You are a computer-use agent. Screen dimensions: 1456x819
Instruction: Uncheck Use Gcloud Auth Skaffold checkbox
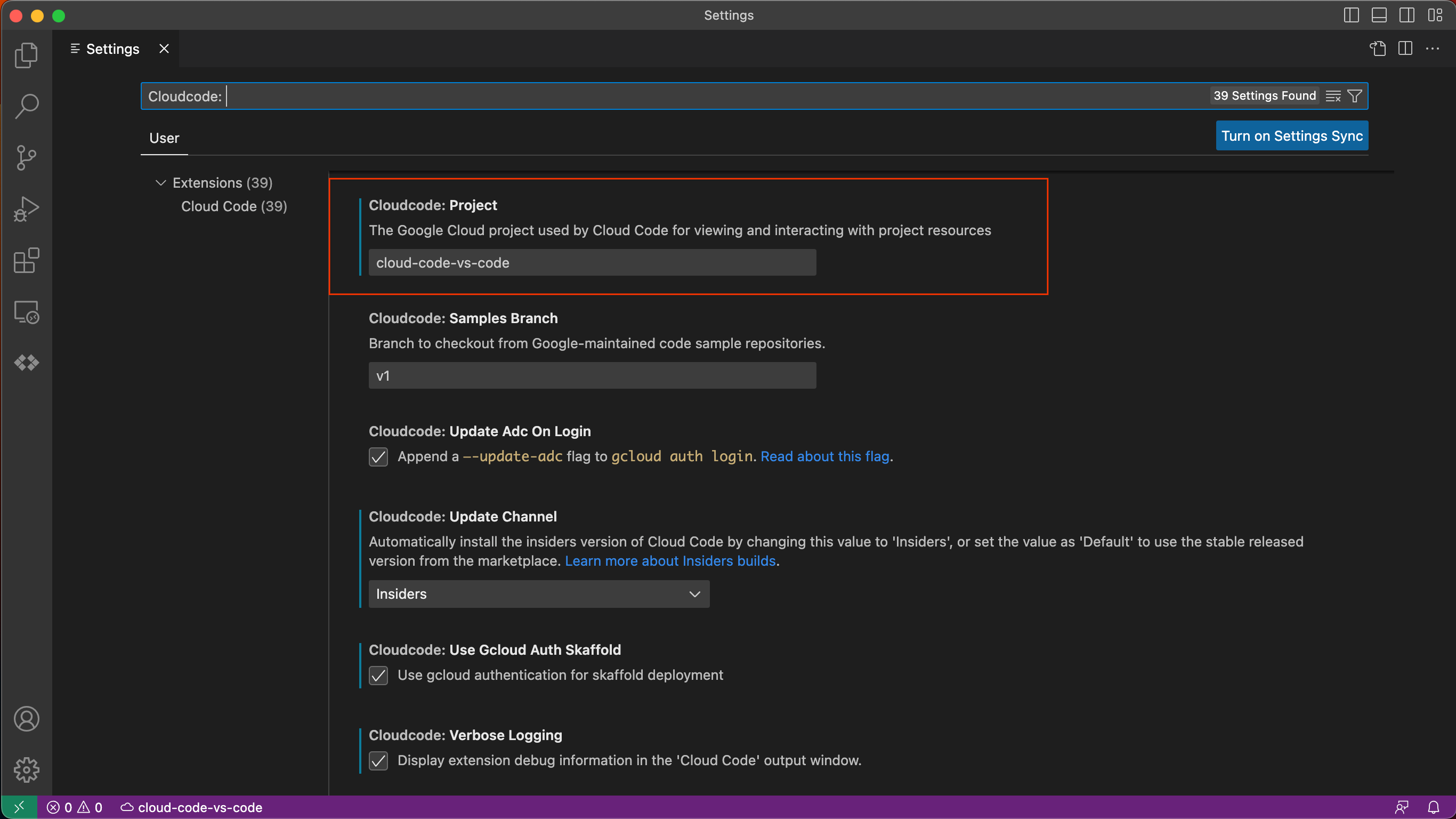click(x=378, y=676)
